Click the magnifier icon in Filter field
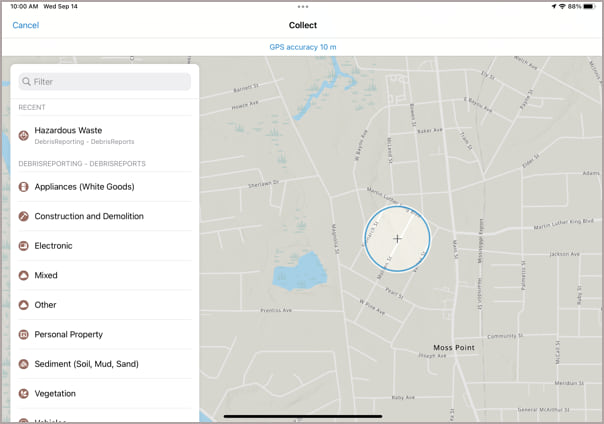Image resolution: width=604 pixels, height=424 pixels. 26,82
